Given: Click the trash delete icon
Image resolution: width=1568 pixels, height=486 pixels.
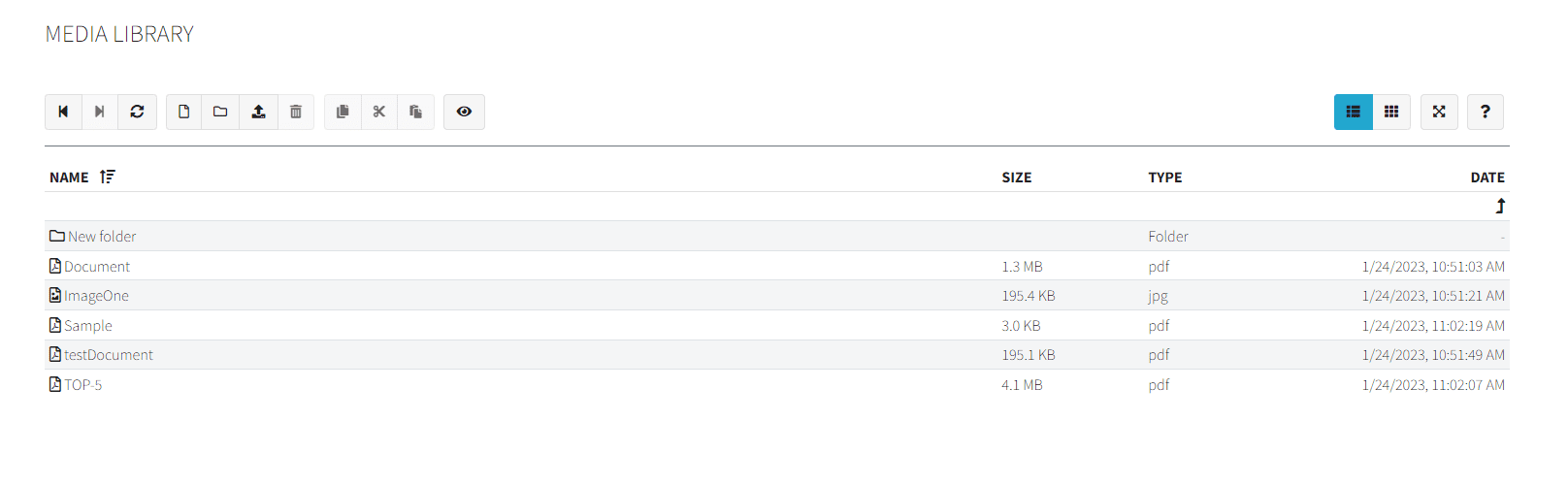Looking at the screenshot, I should click(x=296, y=112).
